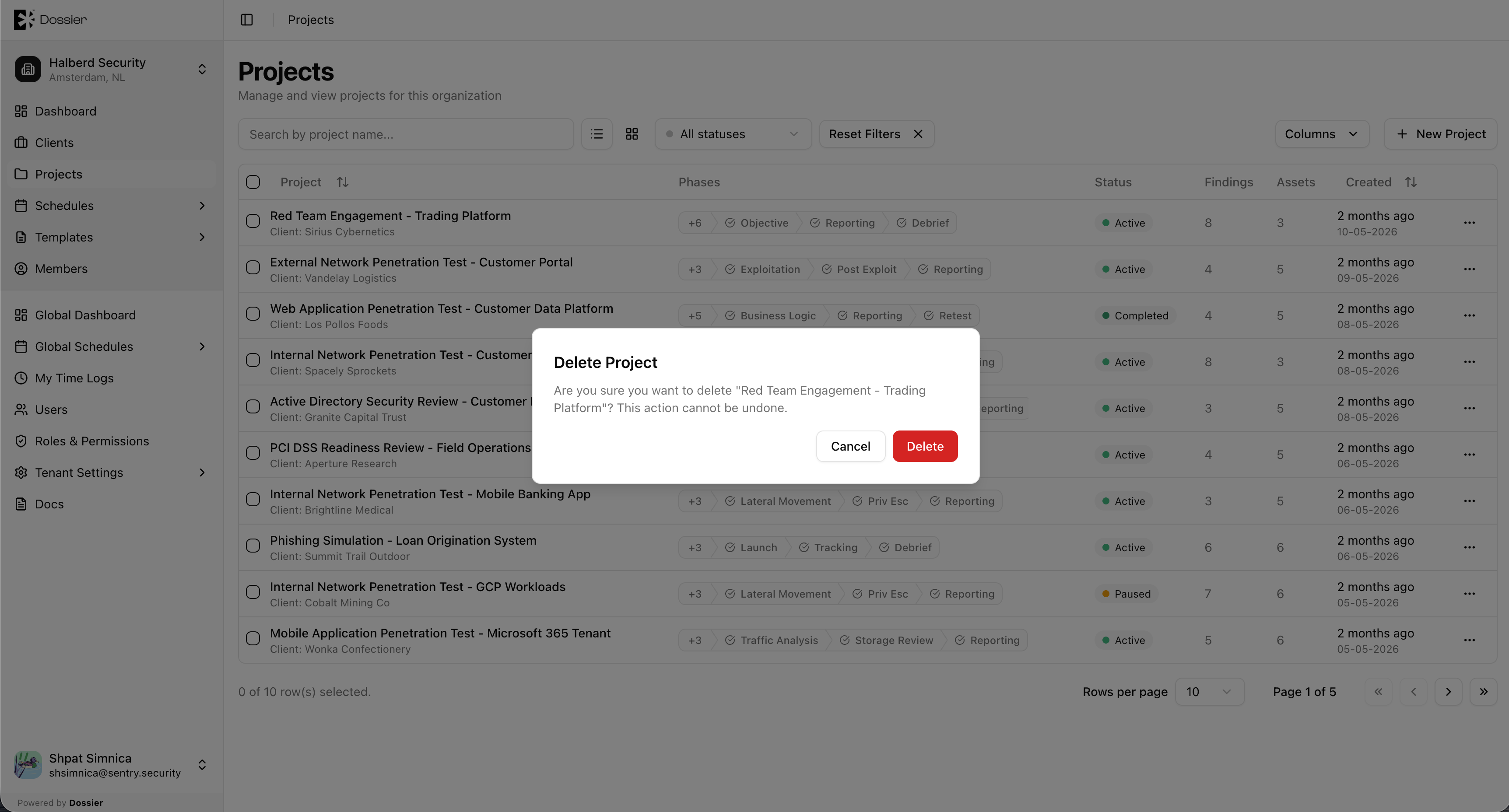Go to the next page icon
The height and width of the screenshot is (812, 1509).
coord(1448,692)
